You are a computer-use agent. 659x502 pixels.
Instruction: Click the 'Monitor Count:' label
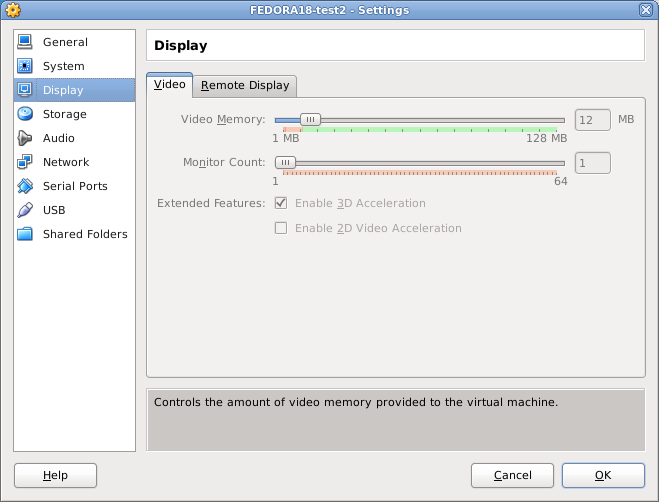(x=224, y=162)
